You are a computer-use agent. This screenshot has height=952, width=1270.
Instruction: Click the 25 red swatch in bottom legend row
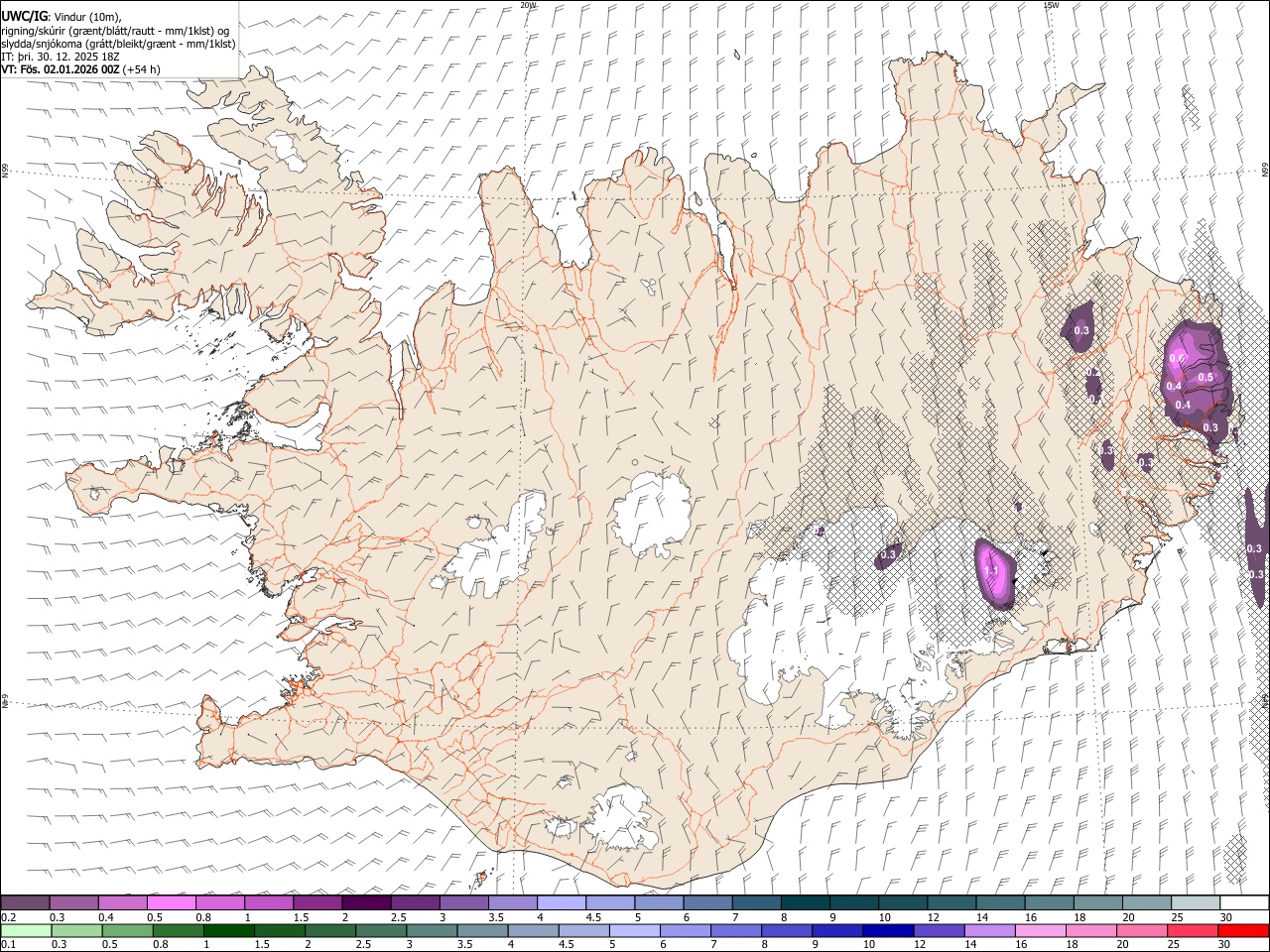click(x=1193, y=930)
